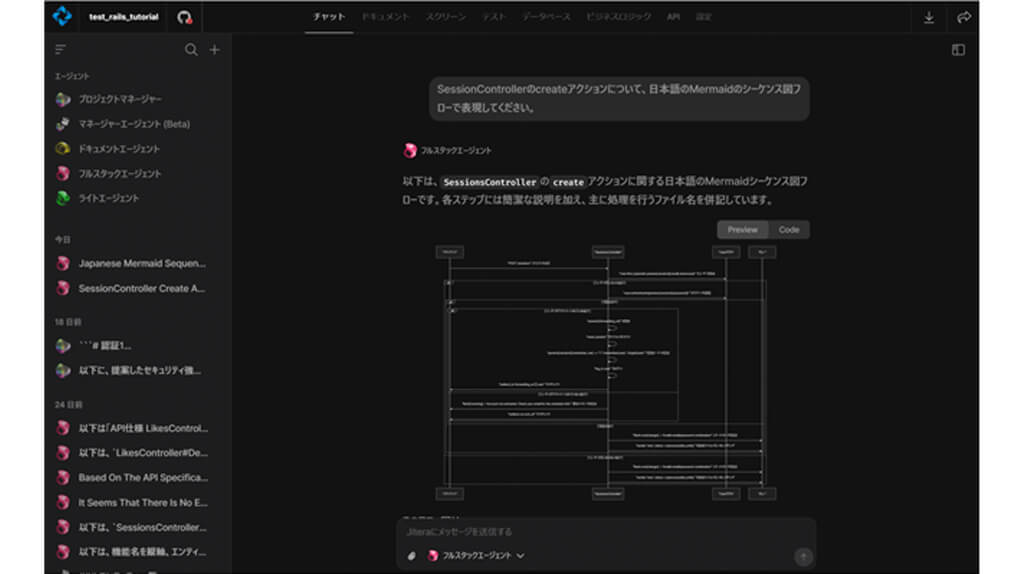
Task: Click the SessionsController inline code text
Action: coord(490,182)
